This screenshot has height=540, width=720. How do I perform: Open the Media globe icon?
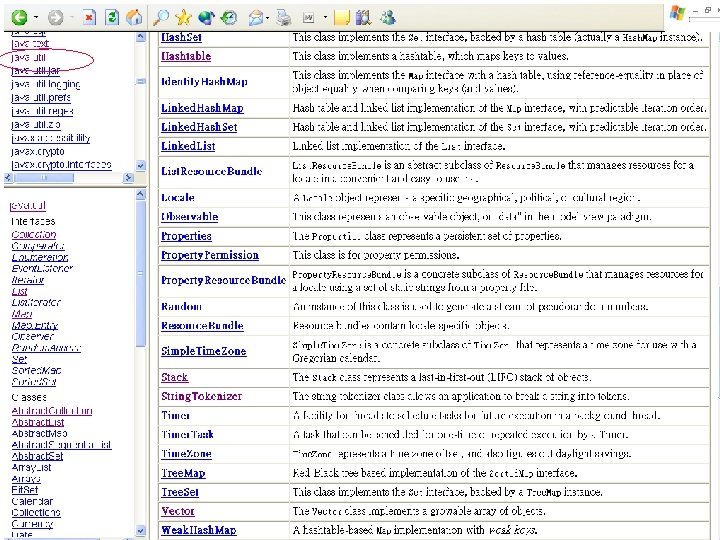pyautogui.click(x=206, y=17)
